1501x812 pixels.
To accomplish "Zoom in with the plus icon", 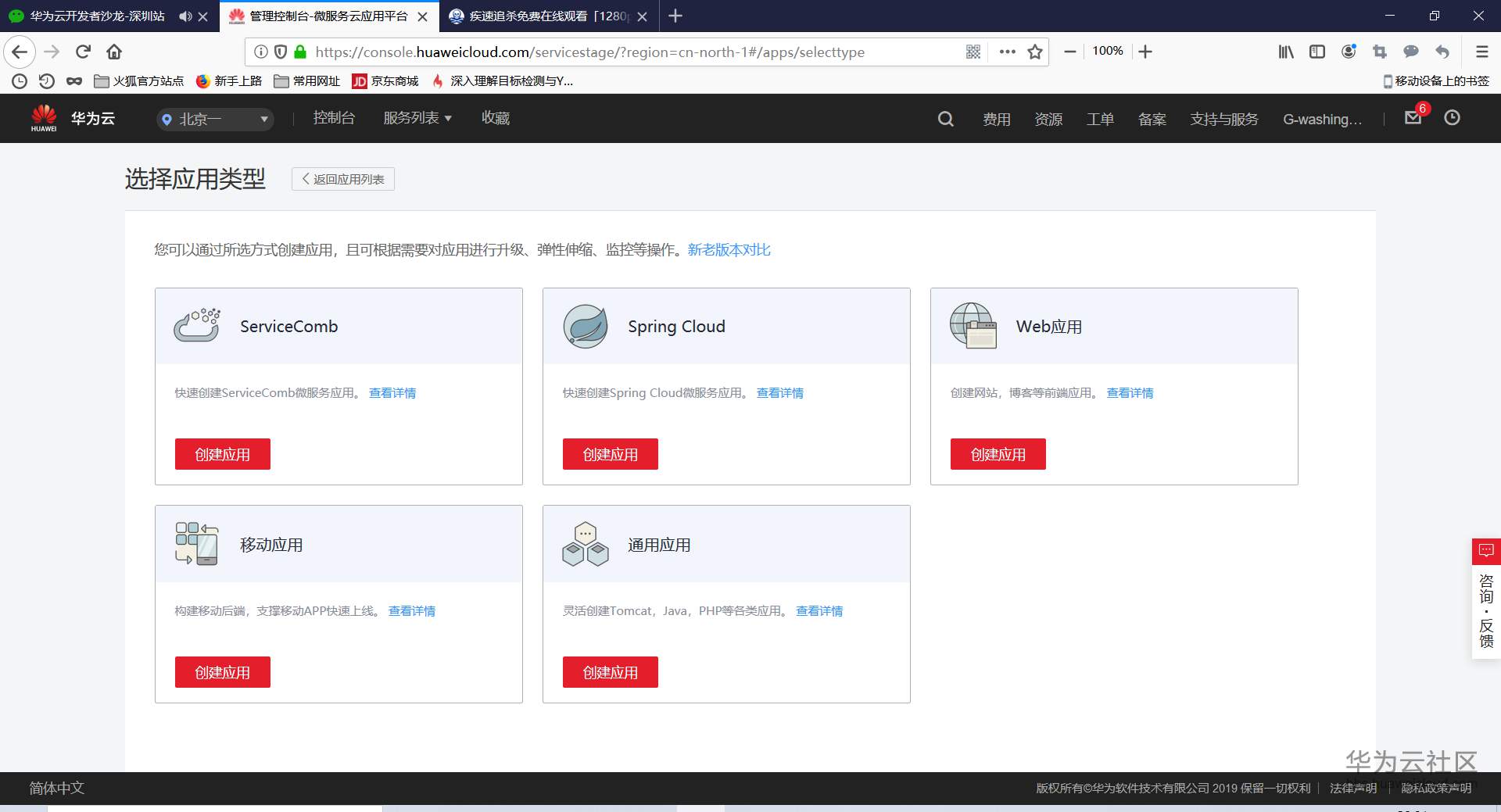I will point(1145,52).
